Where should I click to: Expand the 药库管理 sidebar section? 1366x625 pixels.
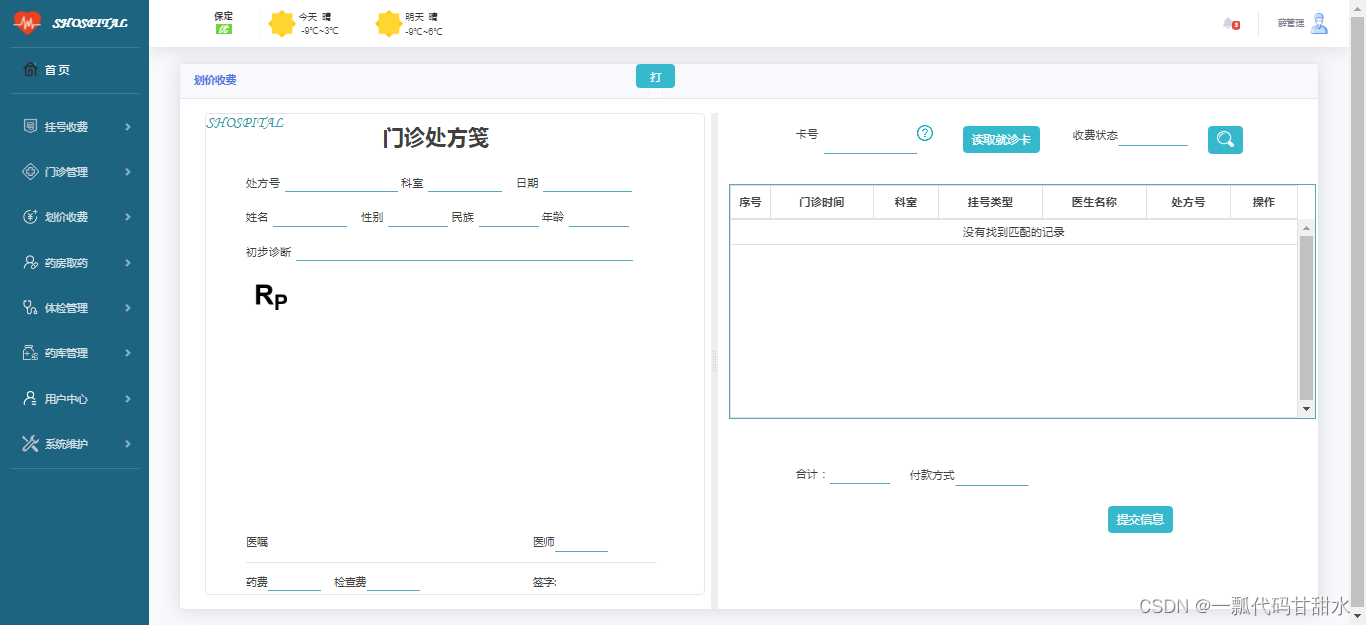[x=126, y=352]
